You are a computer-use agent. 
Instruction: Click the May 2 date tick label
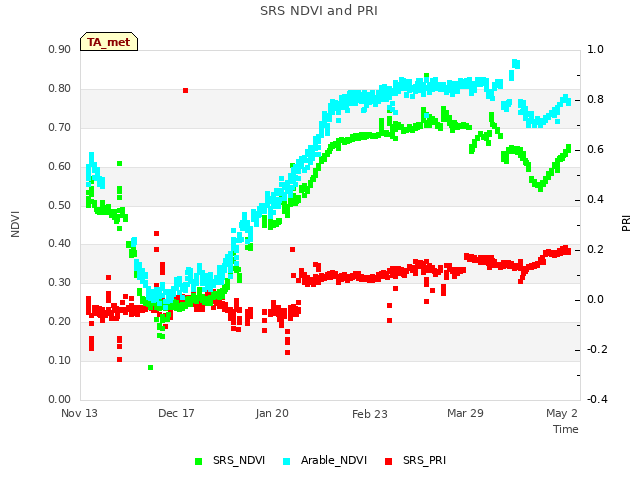coord(562,413)
